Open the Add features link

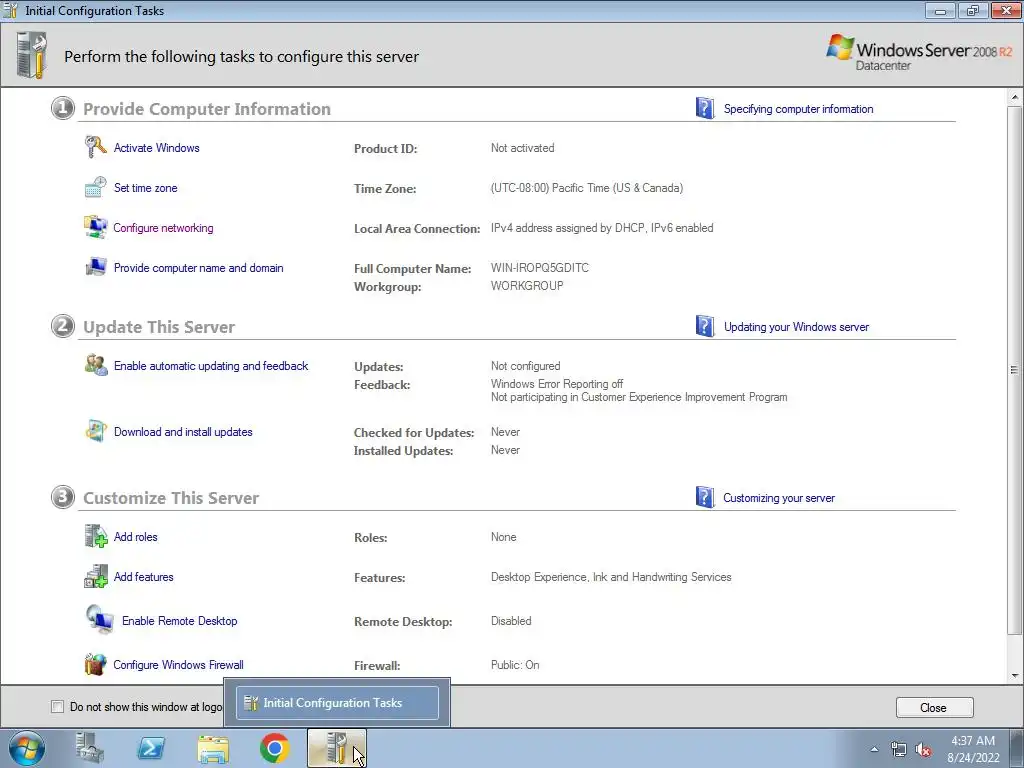point(144,577)
